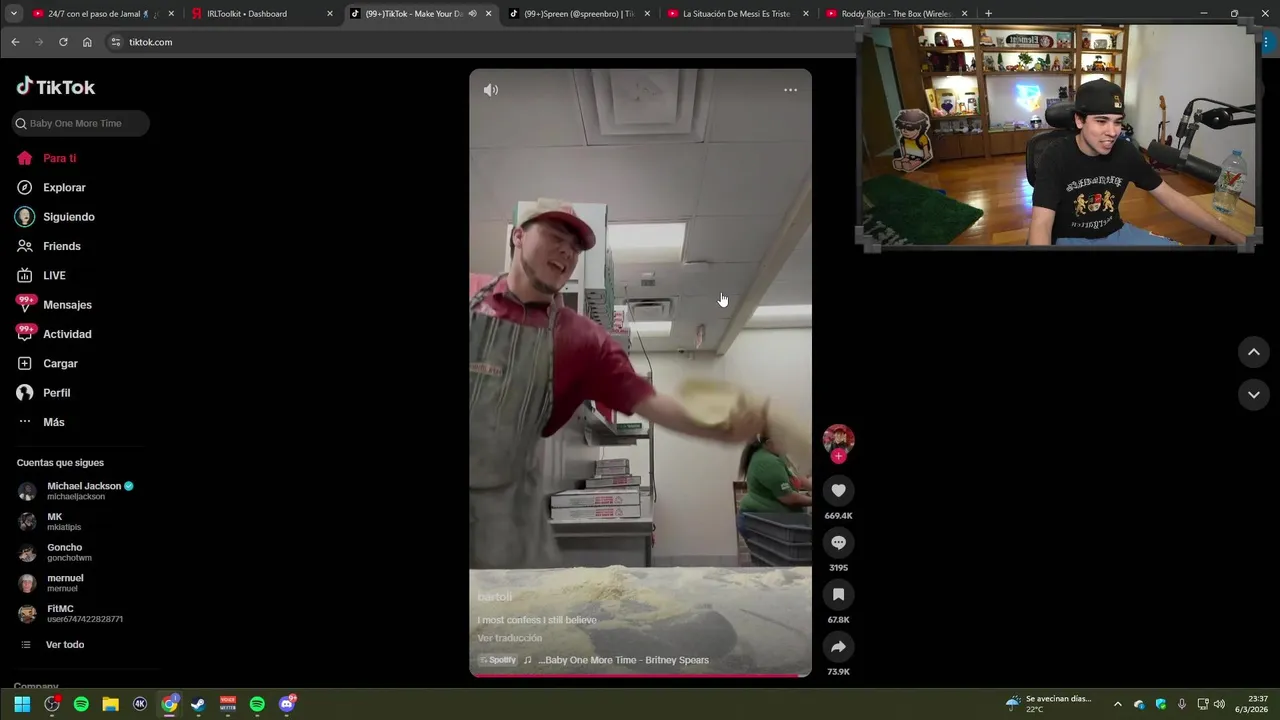Go to the next video with the down chevron
This screenshot has height=720, width=1280.
(1253, 395)
